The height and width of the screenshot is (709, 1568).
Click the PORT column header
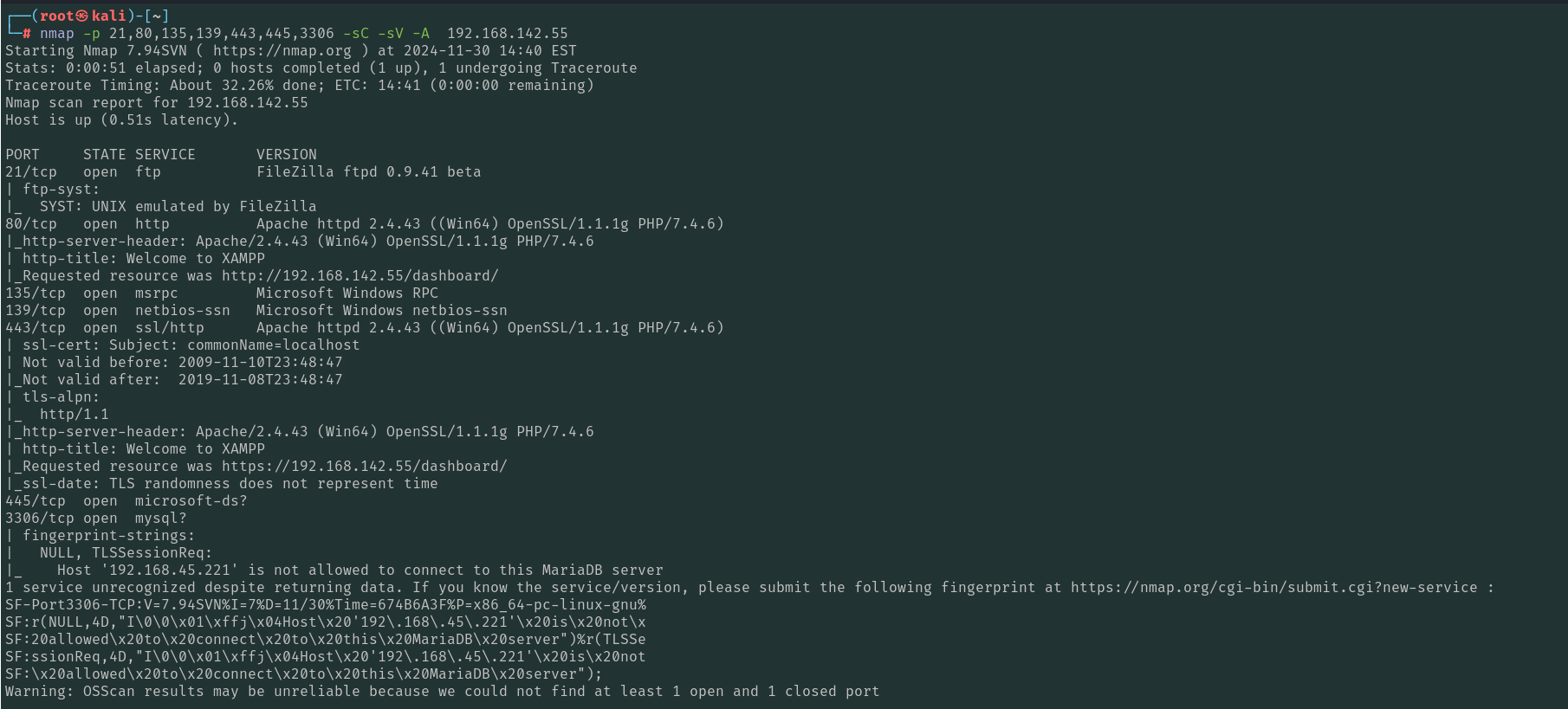coord(23,155)
